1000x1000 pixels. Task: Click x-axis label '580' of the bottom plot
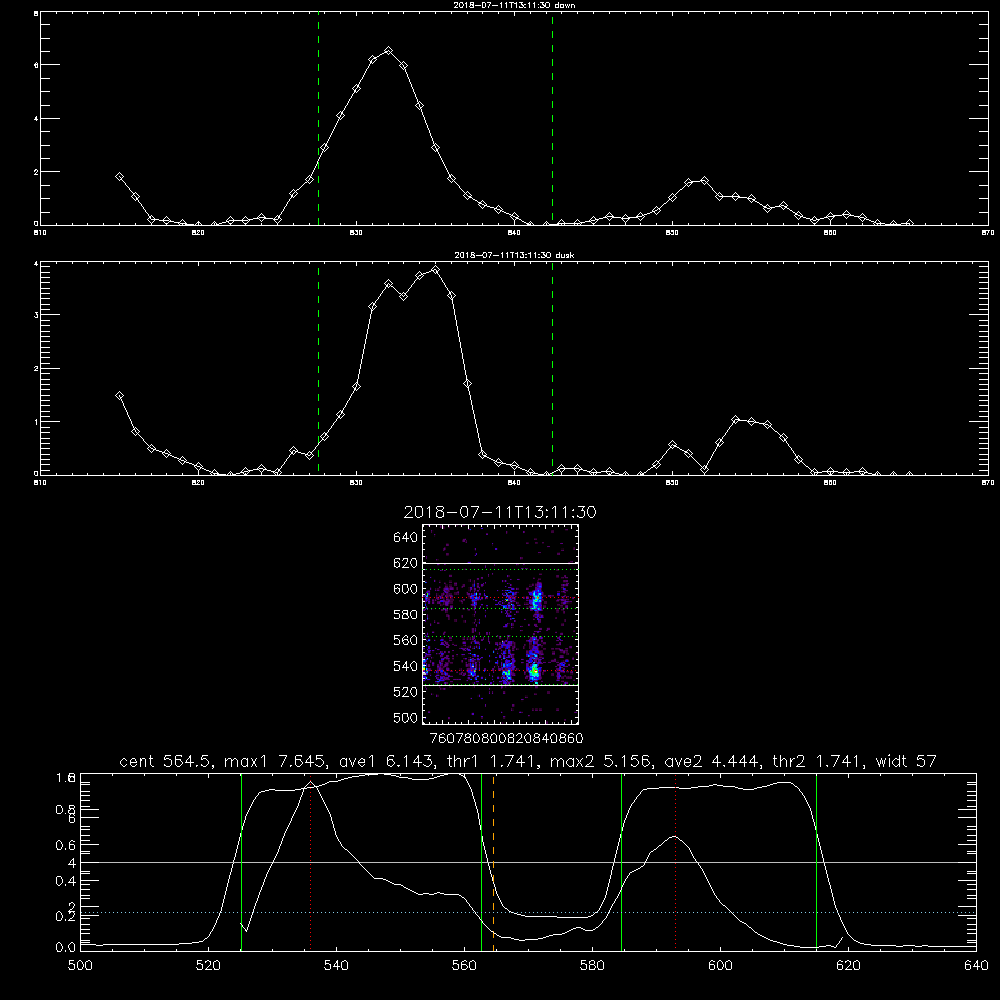[x=592, y=966]
